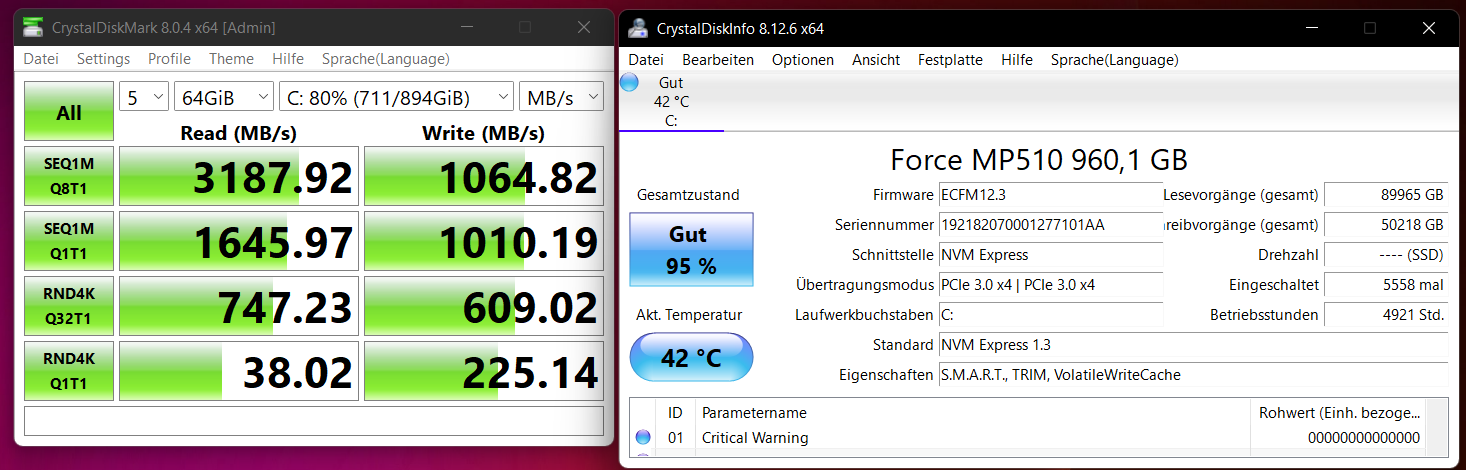Start the SEQ1M Q1T1 benchmark
Screen dimensions: 1466x470
(x=69, y=241)
